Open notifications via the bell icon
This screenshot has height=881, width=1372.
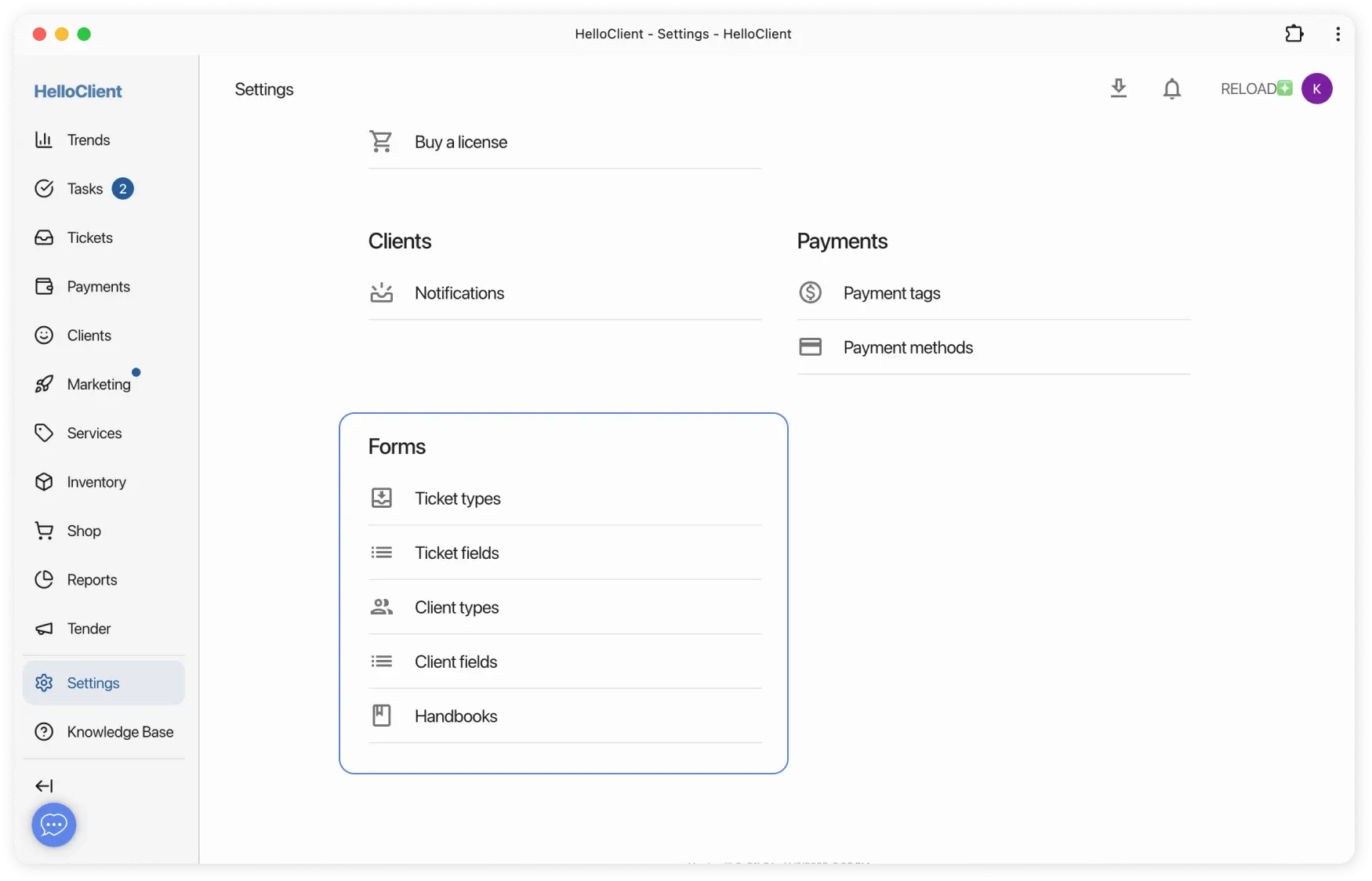coord(1172,88)
